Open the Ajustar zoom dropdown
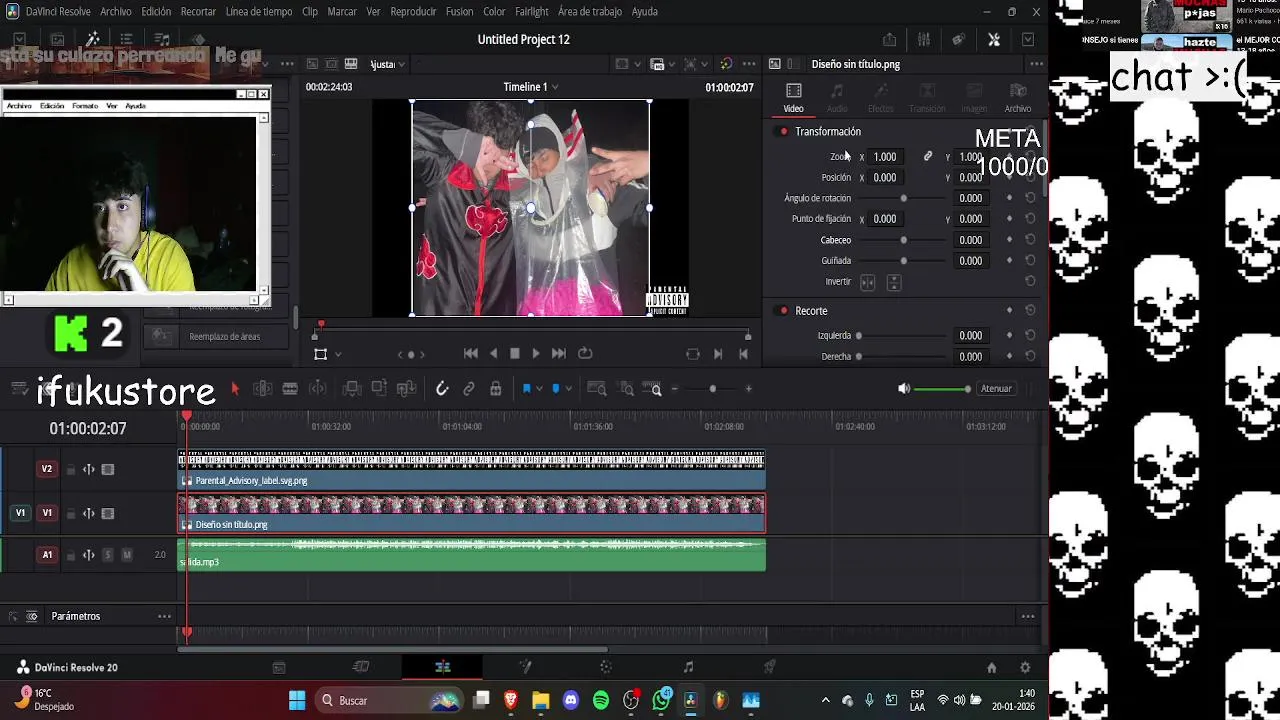Screen dimensions: 1280x720 387,64
